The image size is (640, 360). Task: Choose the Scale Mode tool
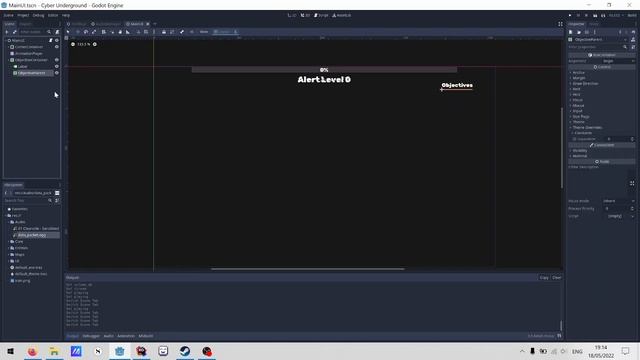(x=94, y=32)
